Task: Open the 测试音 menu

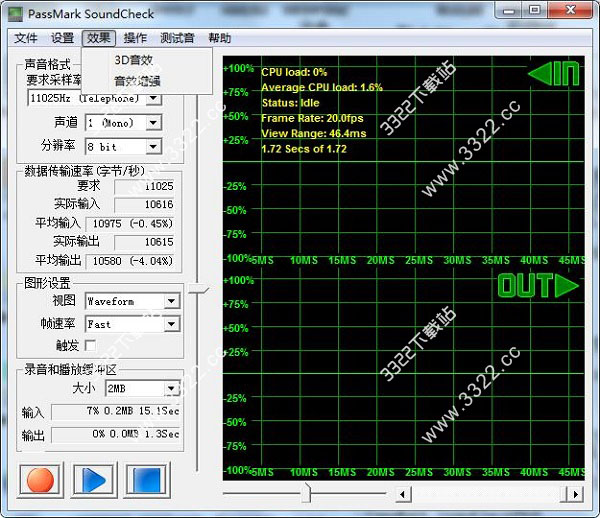Action: (177, 38)
